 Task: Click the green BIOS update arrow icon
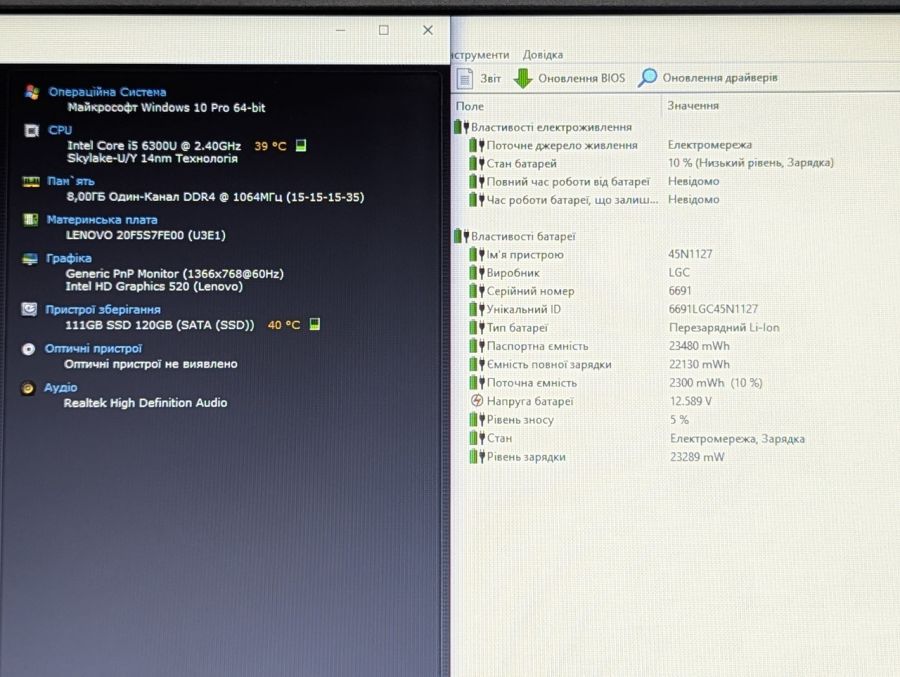(x=522, y=78)
